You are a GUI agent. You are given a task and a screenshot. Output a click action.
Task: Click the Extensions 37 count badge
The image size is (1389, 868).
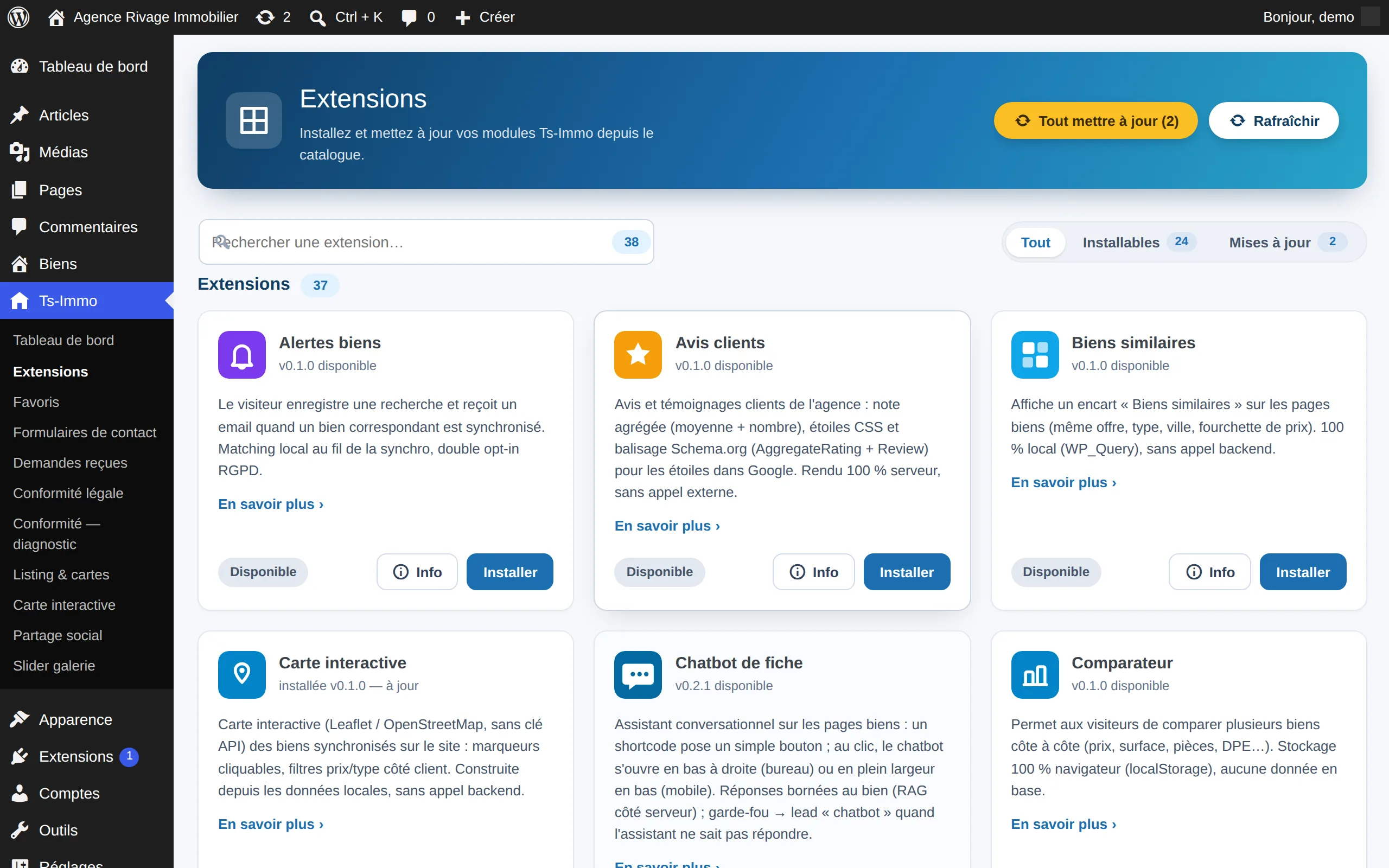point(320,285)
